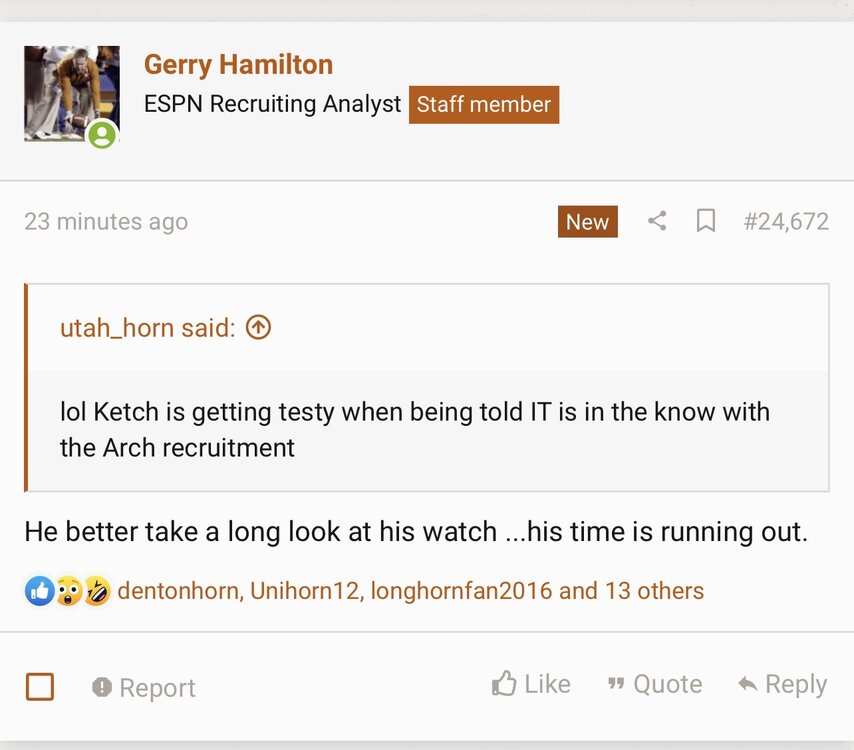854x750 pixels.
Task: Jump to quoted post via up-arrow icon
Action: click(258, 327)
